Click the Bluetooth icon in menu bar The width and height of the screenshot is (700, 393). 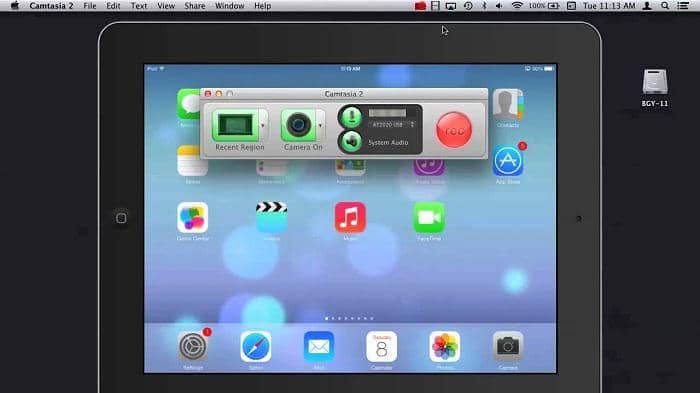484,6
